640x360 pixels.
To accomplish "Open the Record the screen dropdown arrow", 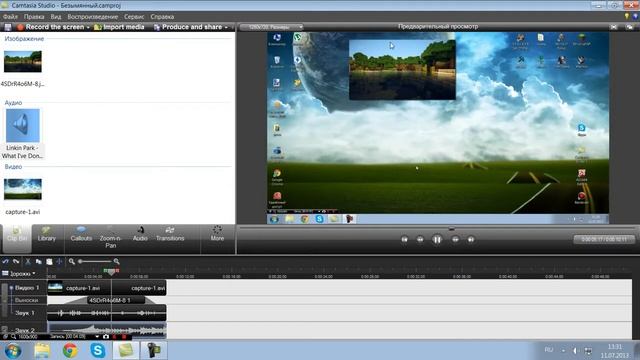I will coord(88,27).
